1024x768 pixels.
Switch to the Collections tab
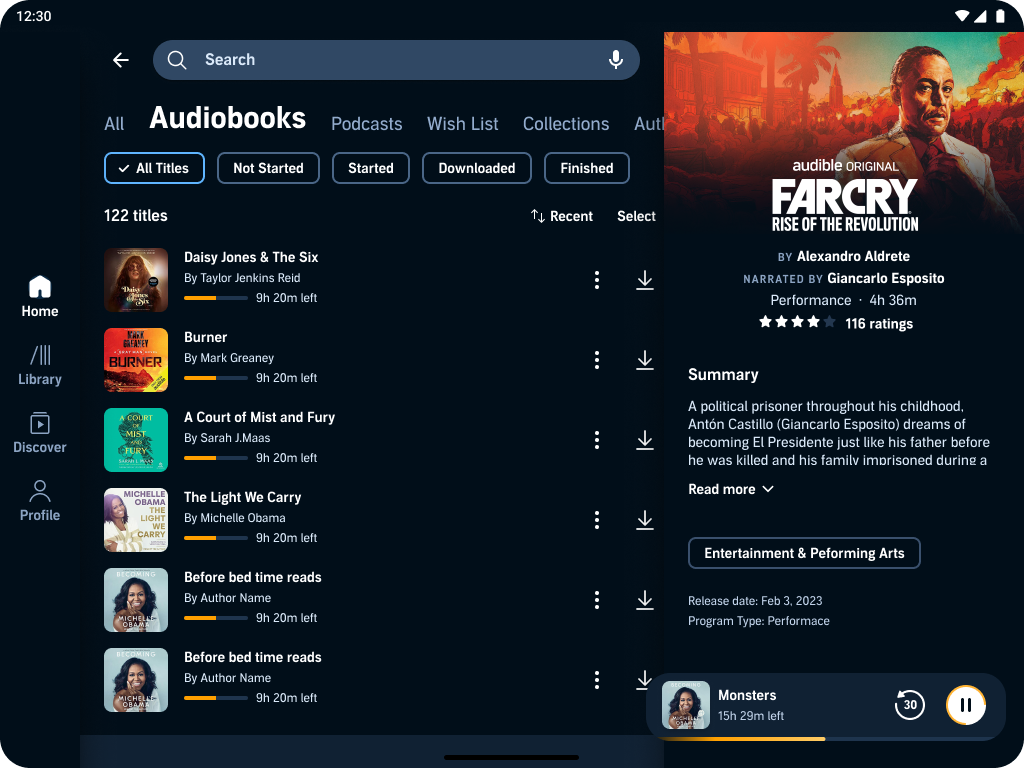566,124
